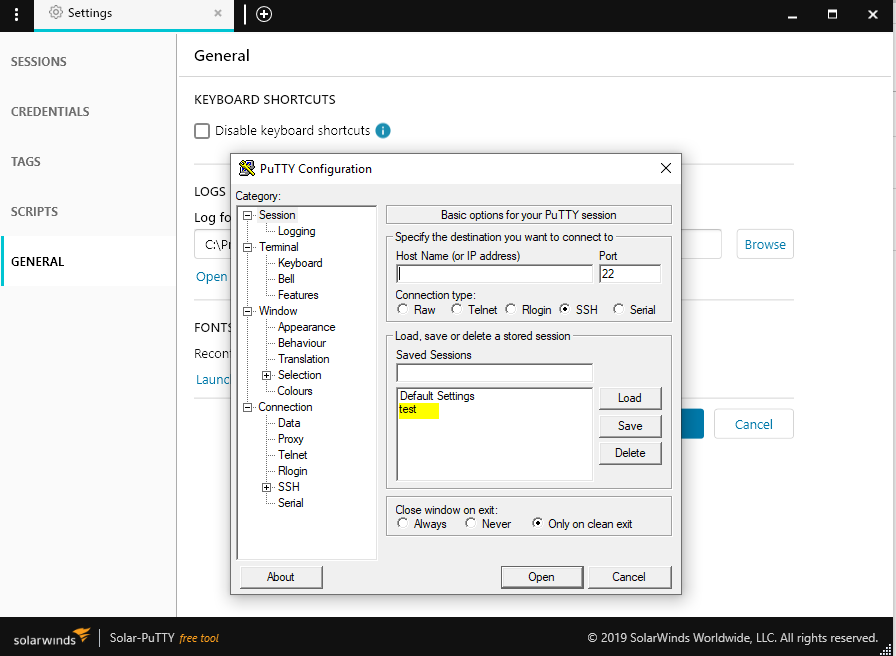
Task: Expand the Selection tree node
Action: (266, 375)
